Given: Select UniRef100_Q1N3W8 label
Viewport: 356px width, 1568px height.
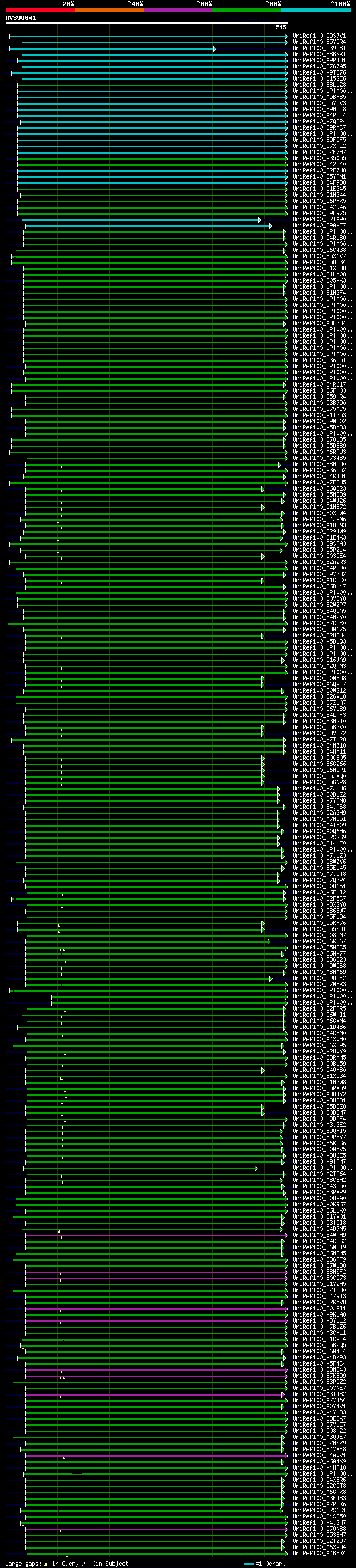Looking at the screenshot, I should pos(319,1082).
